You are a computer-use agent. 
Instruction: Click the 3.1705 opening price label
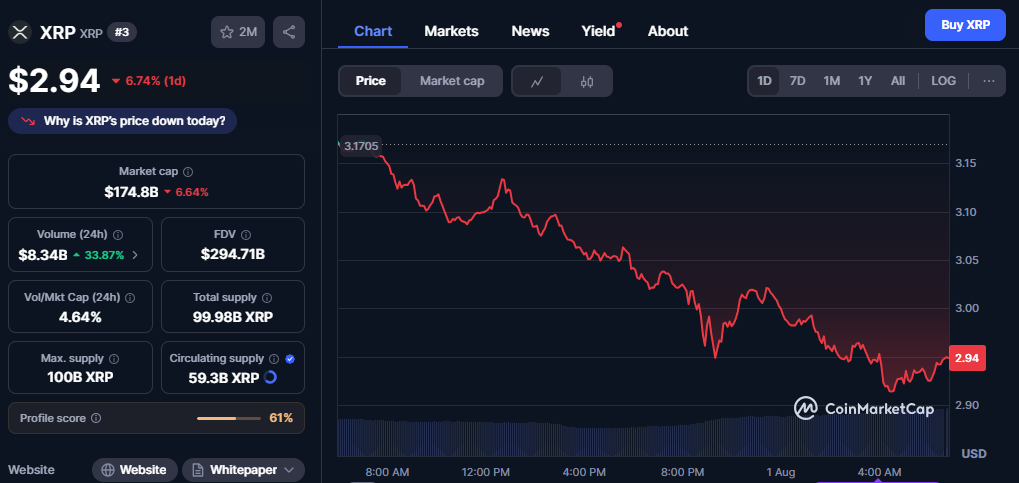click(x=361, y=146)
